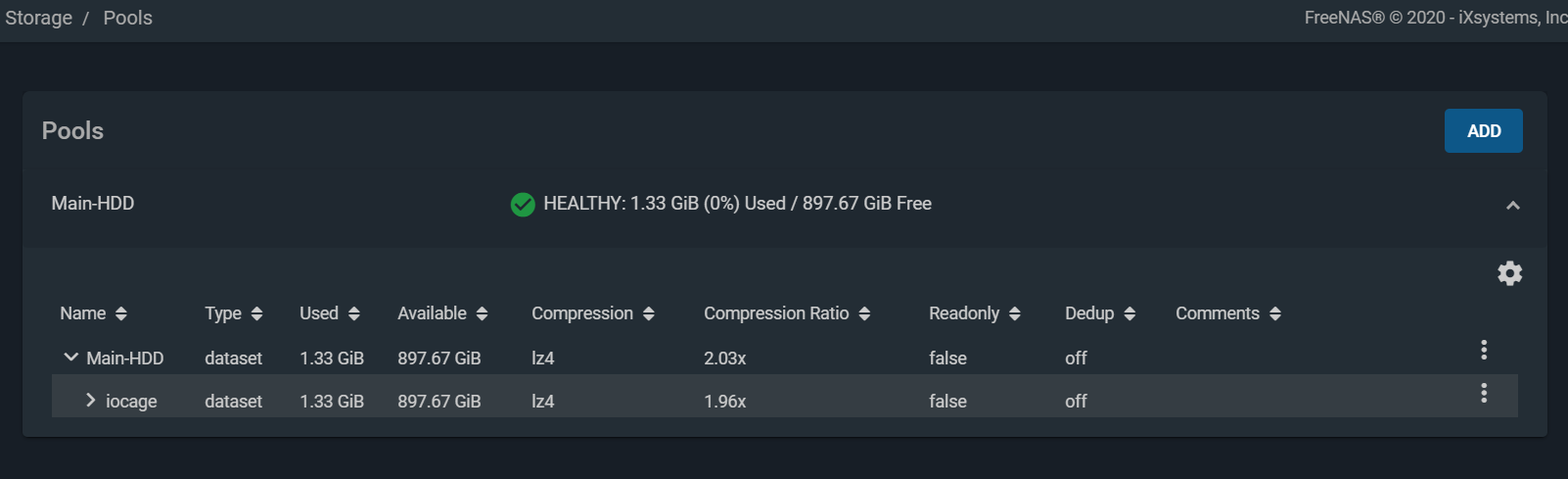
Task: Open the pool settings gear icon
Action: tap(1509, 273)
